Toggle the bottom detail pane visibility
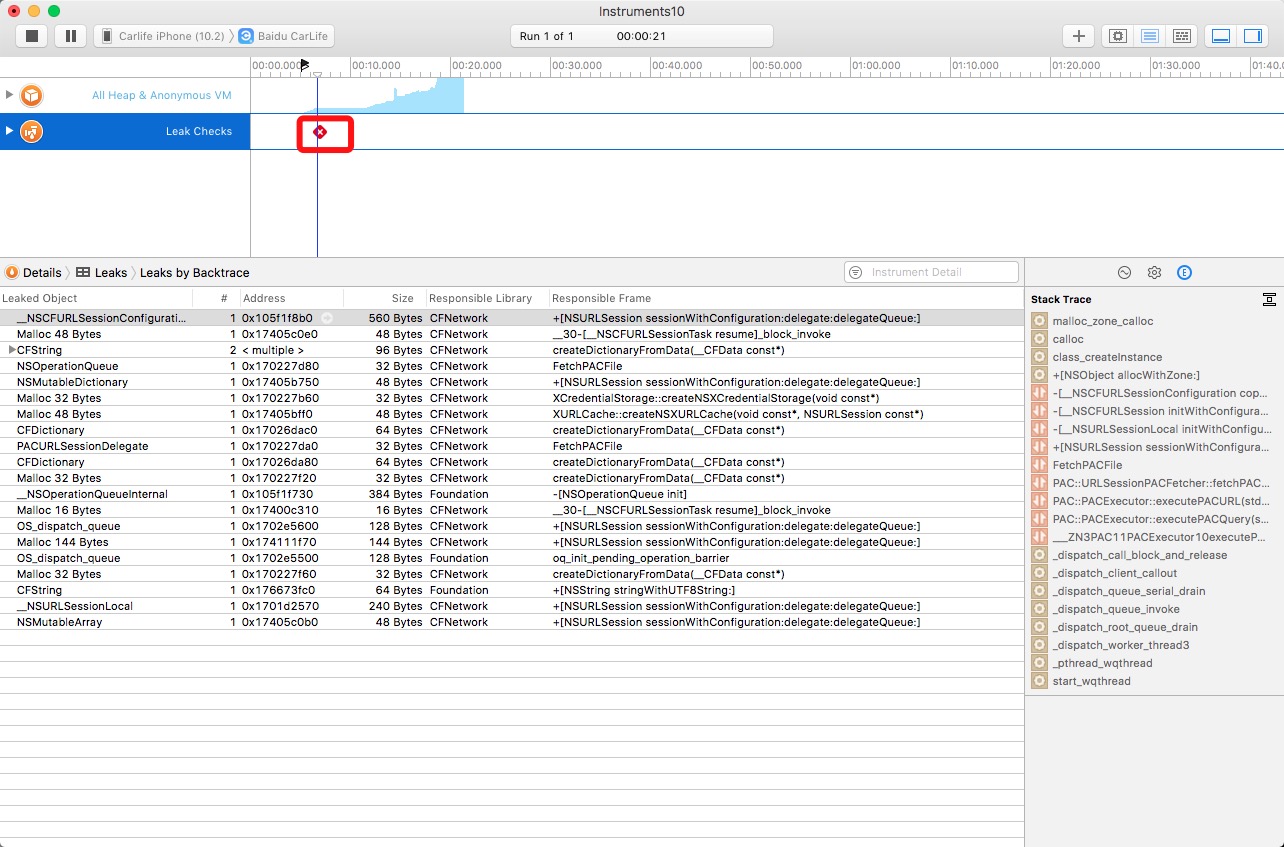This screenshot has width=1284, height=847. point(1221,36)
